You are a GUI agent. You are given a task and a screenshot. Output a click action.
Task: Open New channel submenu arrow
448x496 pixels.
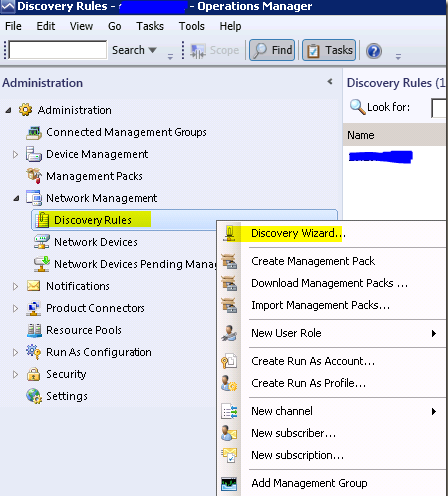pyautogui.click(x=434, y=411)
